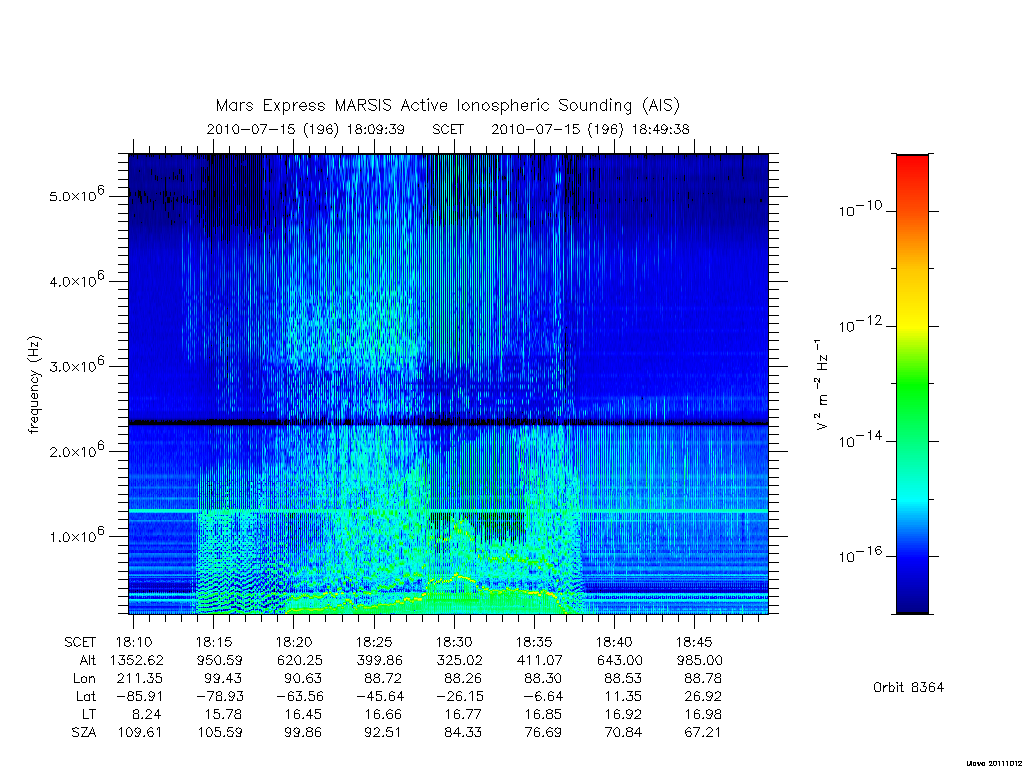The width and height of the screenshot is (1024, 768).
Task: Click the 'LT' row label
Action: click(x=89, y=714)
